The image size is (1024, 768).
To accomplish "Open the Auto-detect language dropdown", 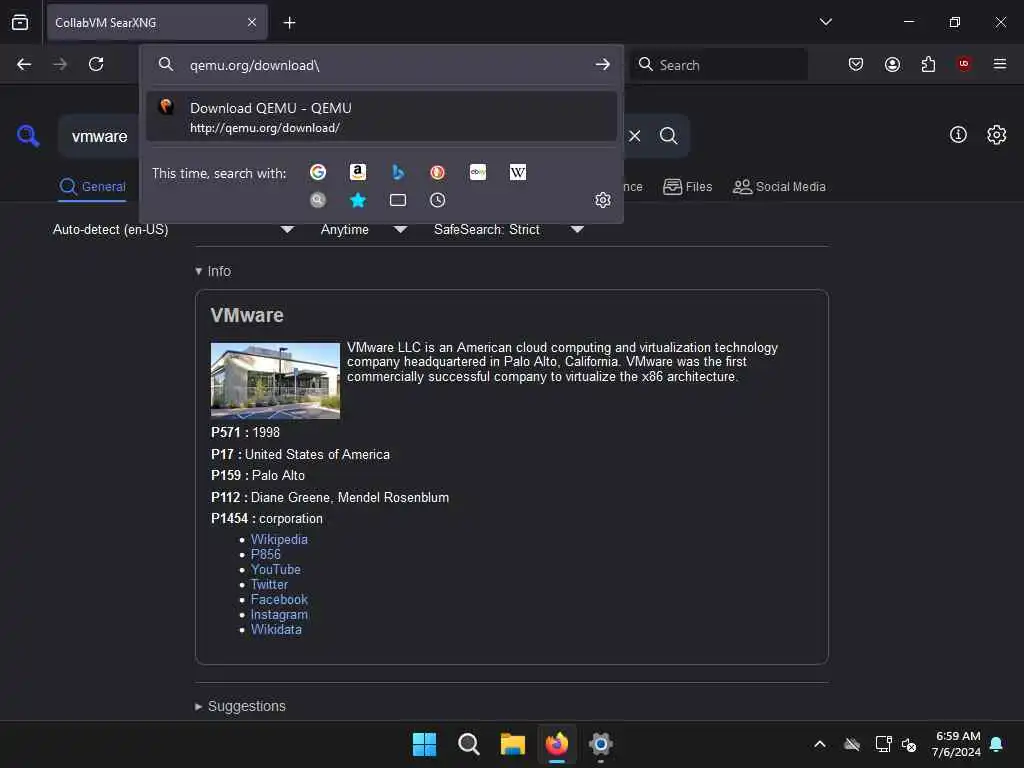I will (x=173, y=230).
